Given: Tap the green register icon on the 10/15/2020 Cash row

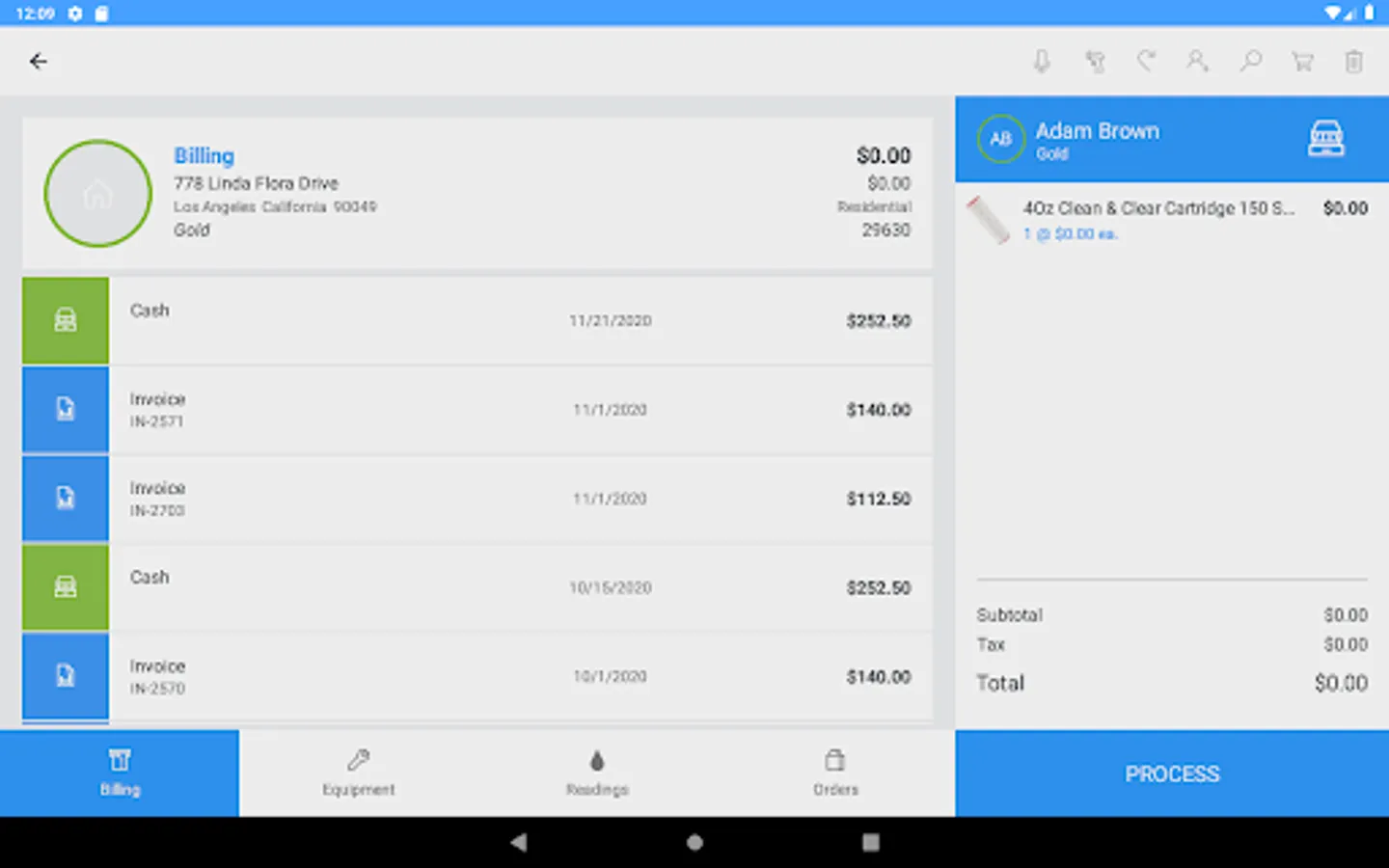Looking at the screenshot, I should [66, 587].
